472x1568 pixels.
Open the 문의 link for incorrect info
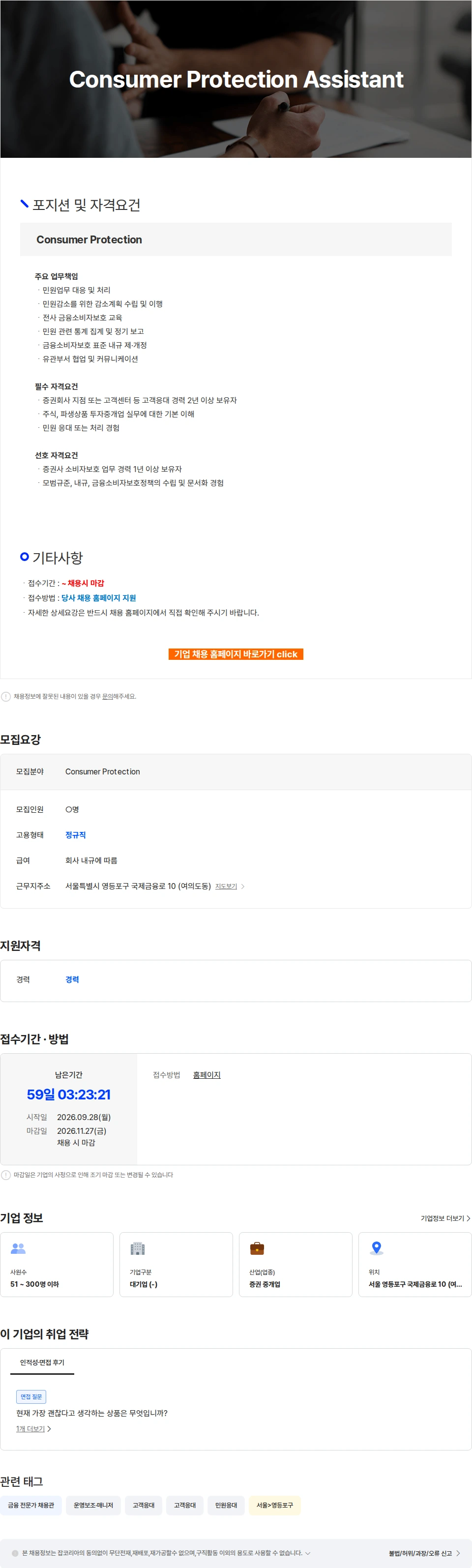pos(107,696)
